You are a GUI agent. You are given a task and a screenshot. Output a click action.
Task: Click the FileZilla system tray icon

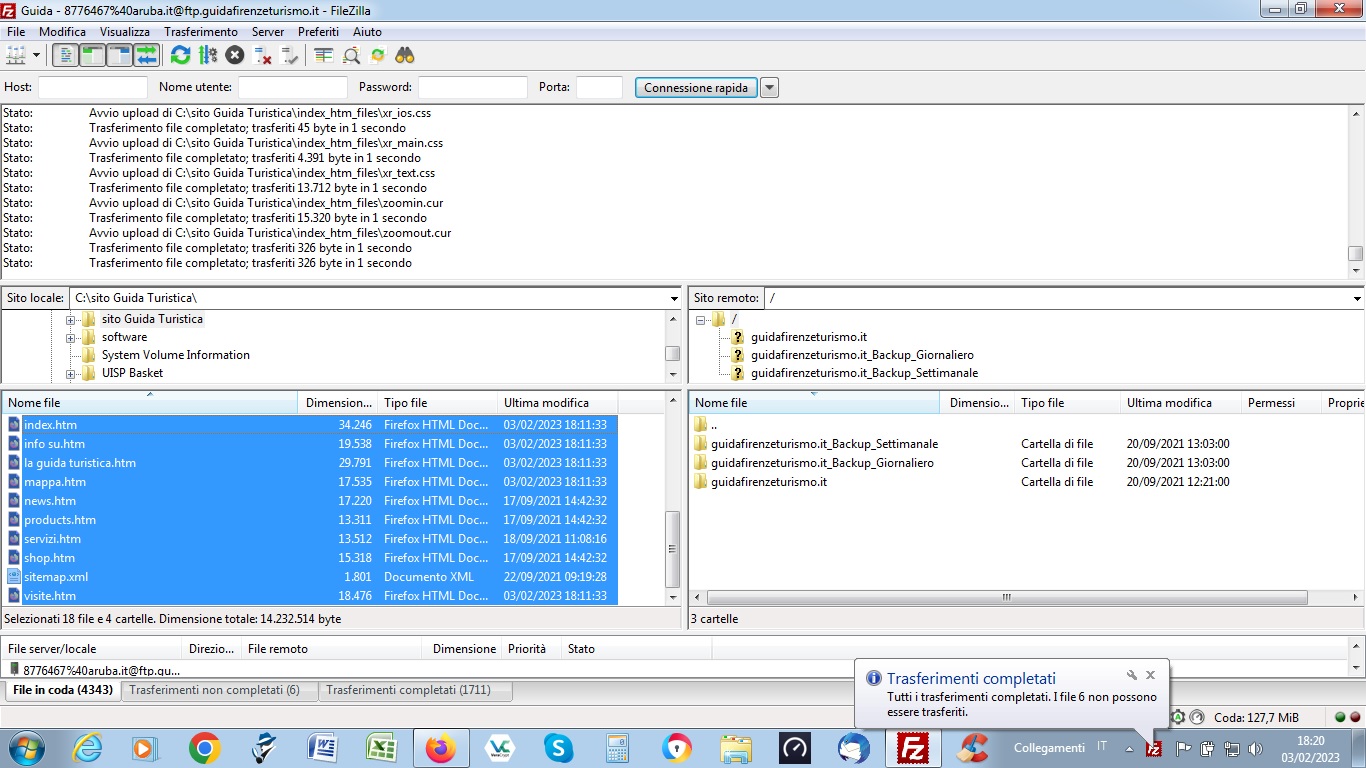click(x=1153, y=748)
